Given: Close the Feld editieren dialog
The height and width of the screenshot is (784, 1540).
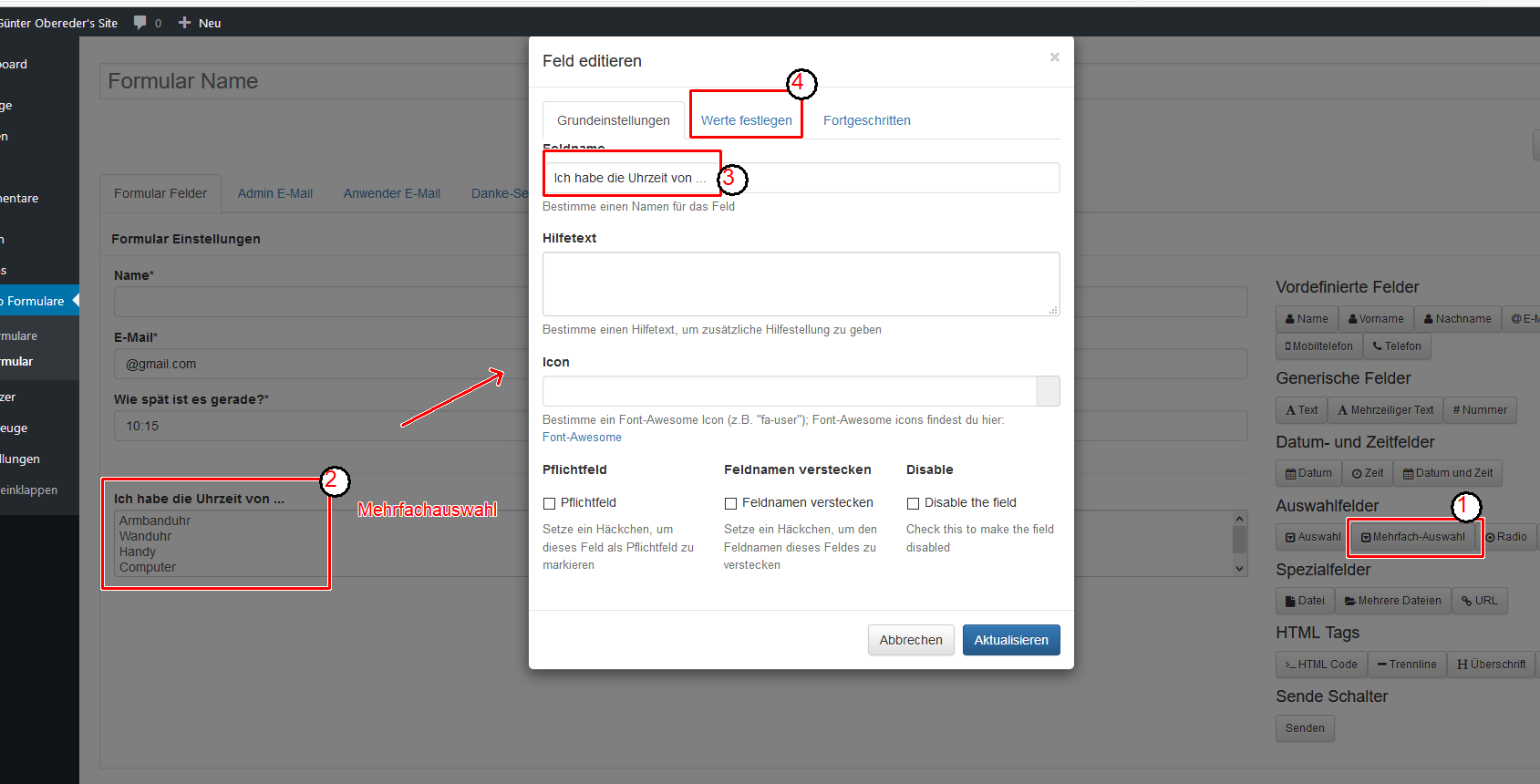Looking at the screenshot, I should 1055,57.
